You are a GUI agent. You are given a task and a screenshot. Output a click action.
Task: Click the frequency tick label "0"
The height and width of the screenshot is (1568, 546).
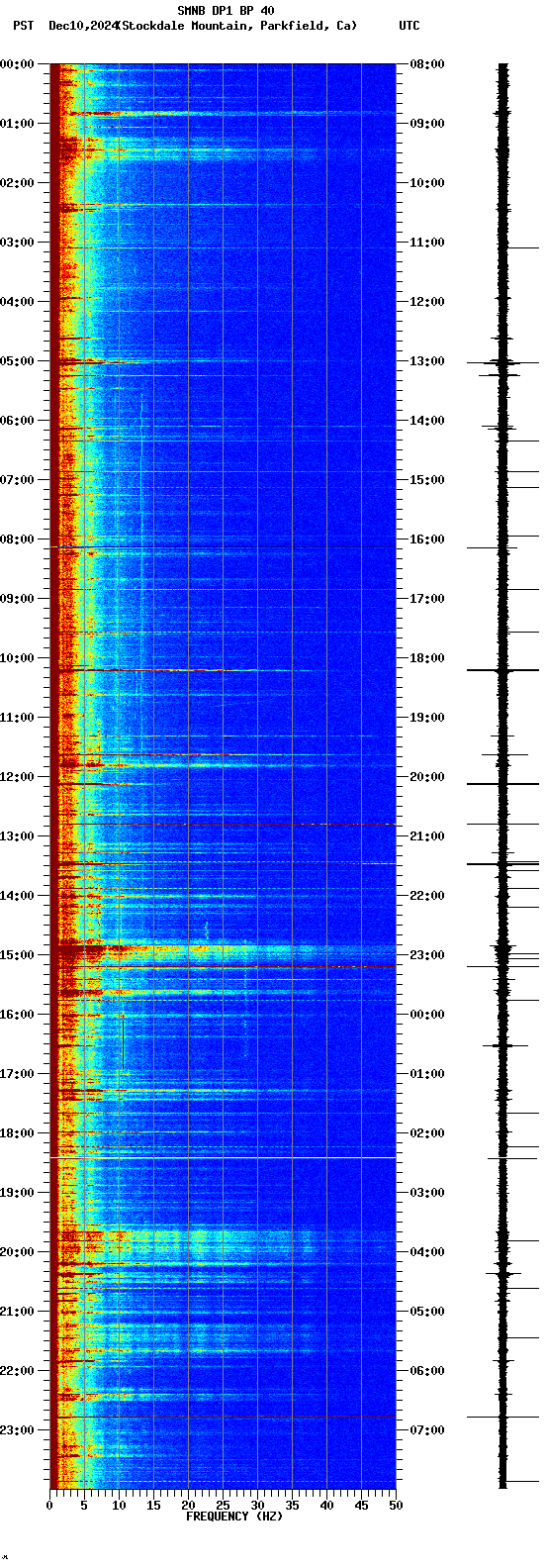49,1506
